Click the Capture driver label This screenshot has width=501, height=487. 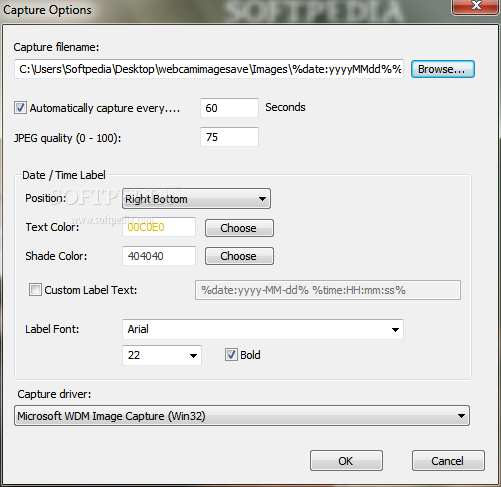click(54, 394)
